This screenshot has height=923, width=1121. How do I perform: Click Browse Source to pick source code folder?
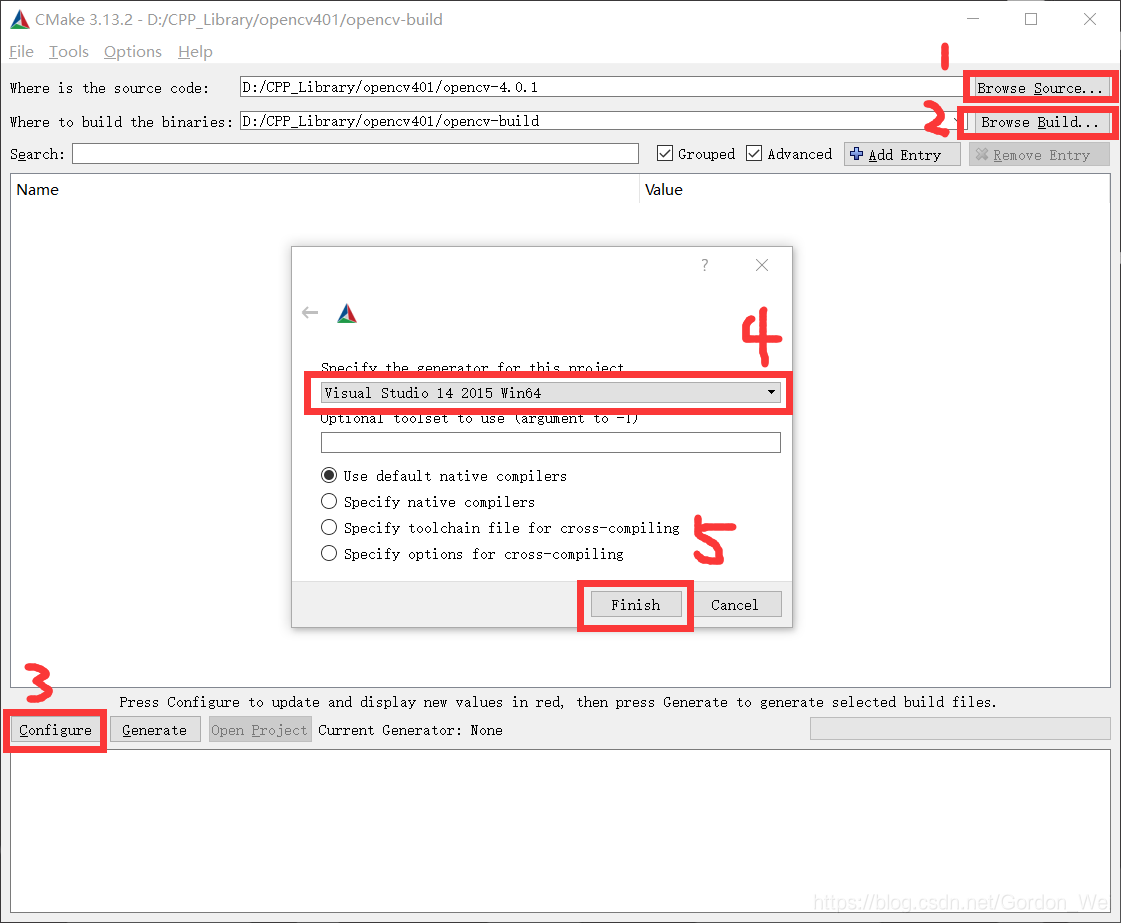pyautogui.click(x=1040, y=87)
